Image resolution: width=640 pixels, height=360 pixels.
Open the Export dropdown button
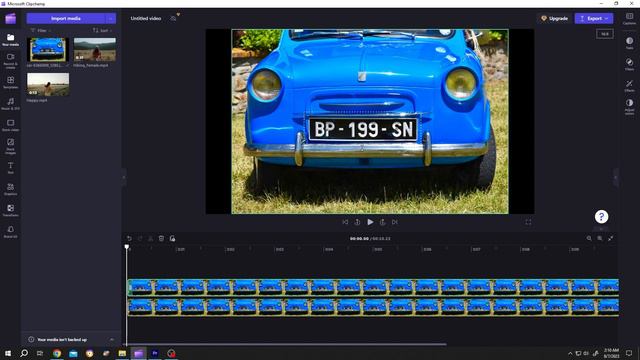coord(594,18)
